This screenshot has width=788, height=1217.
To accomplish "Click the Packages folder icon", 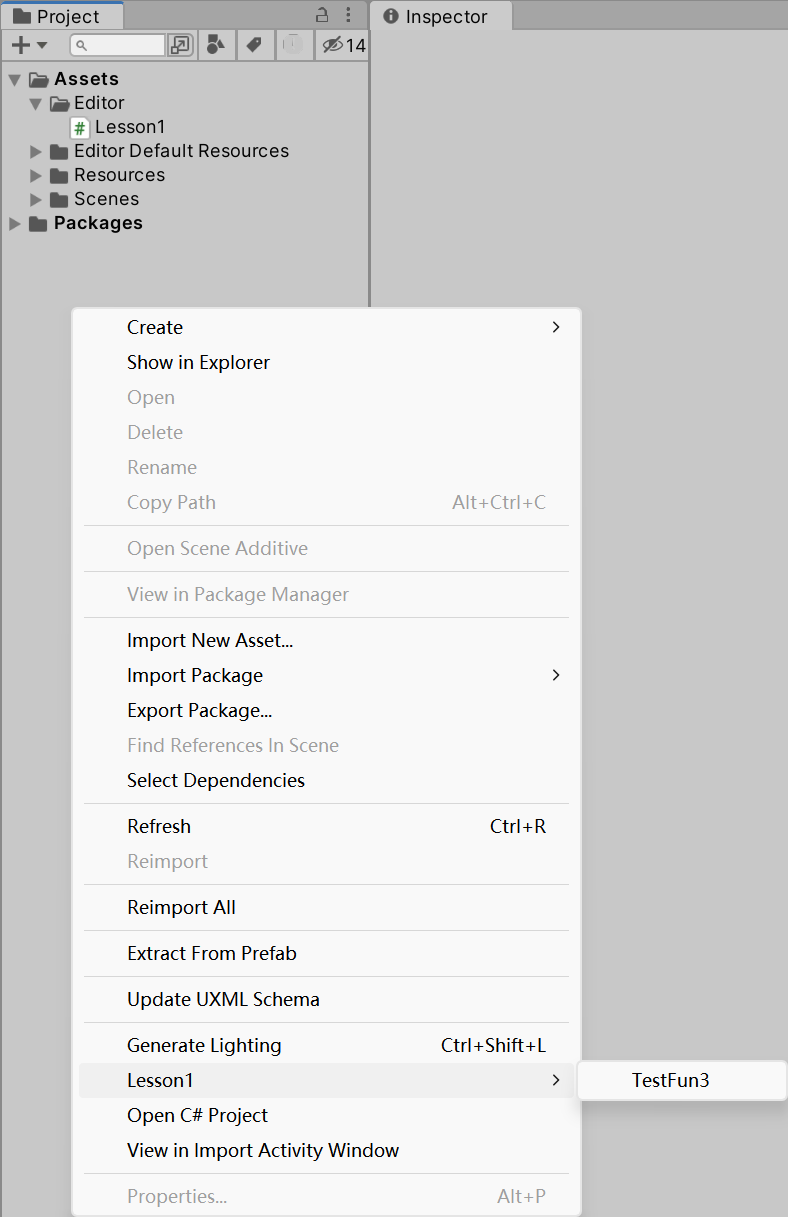I will pyautogui.click(x=38, y=224).
